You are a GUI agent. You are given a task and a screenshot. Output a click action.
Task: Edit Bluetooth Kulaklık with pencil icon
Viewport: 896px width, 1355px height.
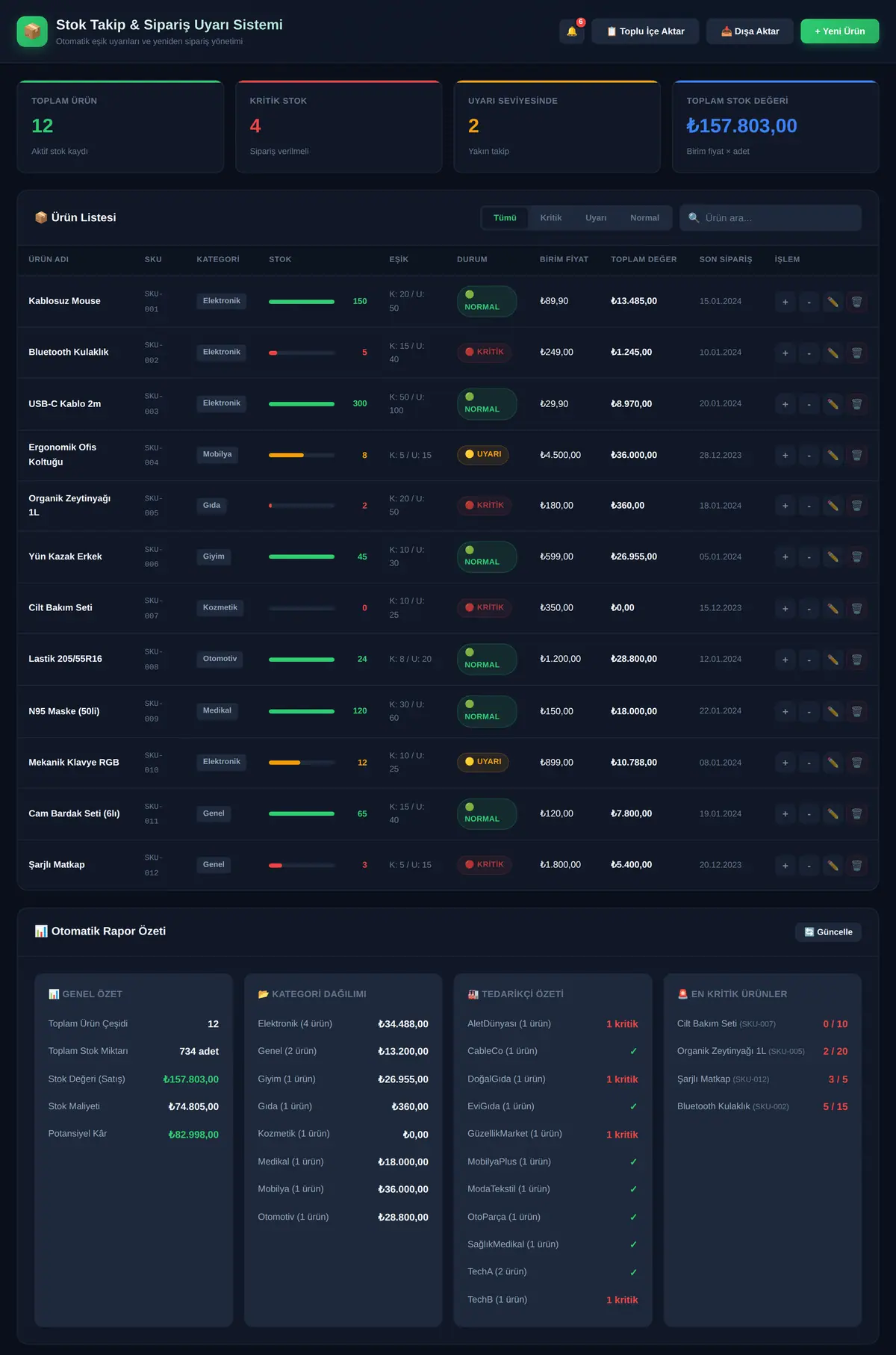[833, 353]
